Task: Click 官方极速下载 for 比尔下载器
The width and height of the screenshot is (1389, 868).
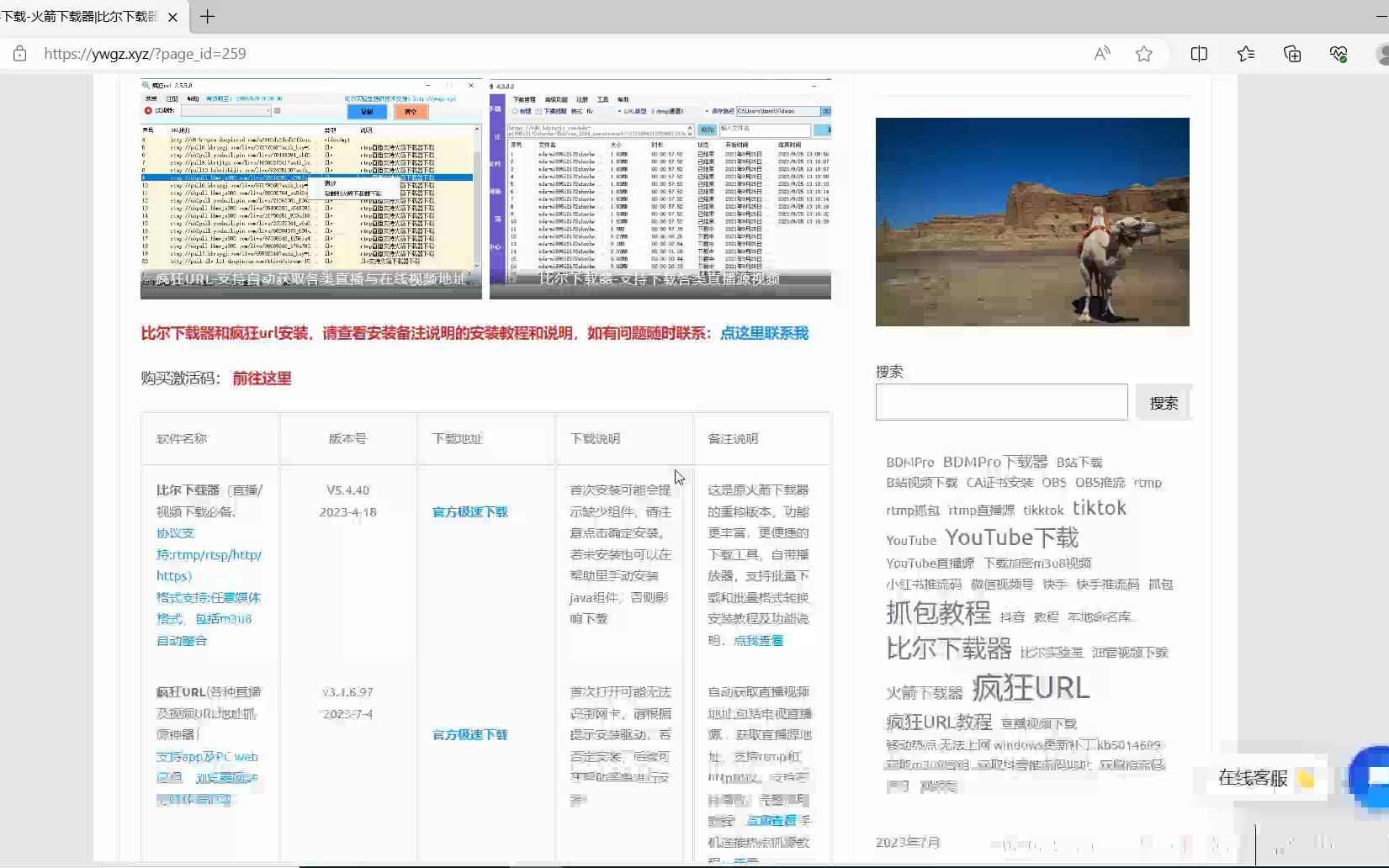Action: pyautogui.click(x=469, y=512)
